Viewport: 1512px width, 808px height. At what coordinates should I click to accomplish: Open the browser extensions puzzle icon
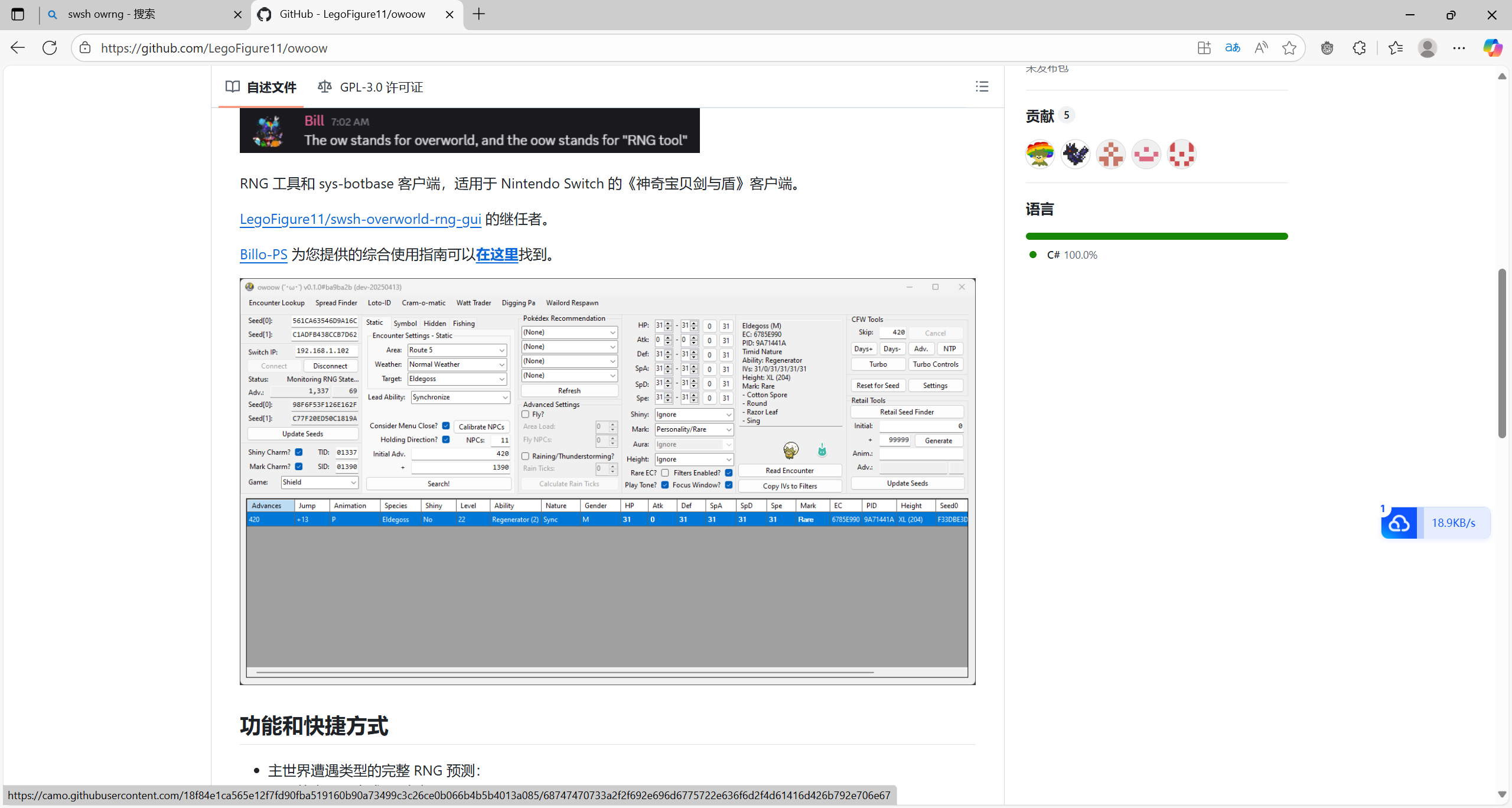pyautogui.click(x=1359, y=48)
